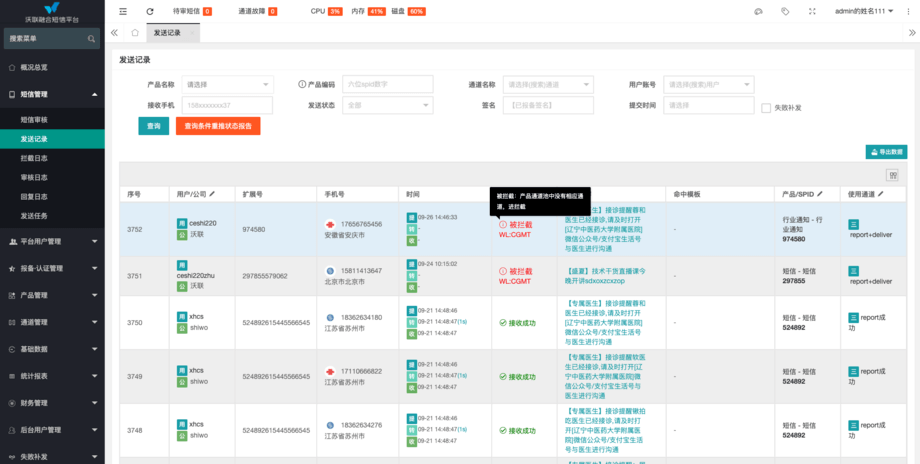Open the message content link in row 3751
Viewport: 920px width, 464px height.
(607, 276)
